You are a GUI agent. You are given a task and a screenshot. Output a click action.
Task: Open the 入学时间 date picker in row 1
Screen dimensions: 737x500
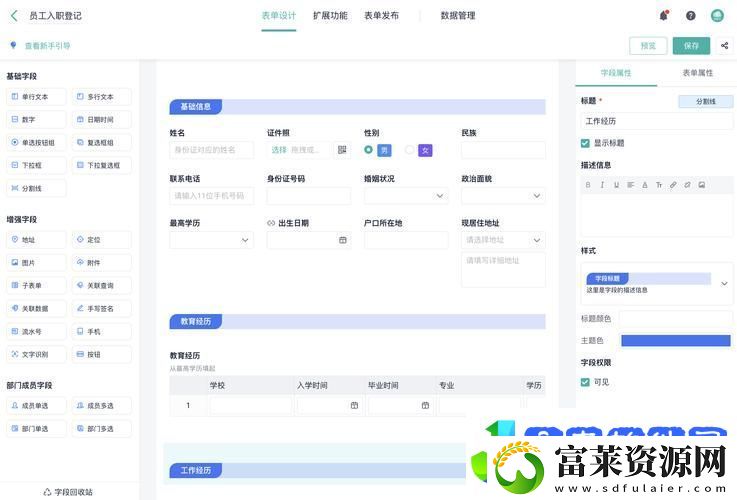pos(354,406)
